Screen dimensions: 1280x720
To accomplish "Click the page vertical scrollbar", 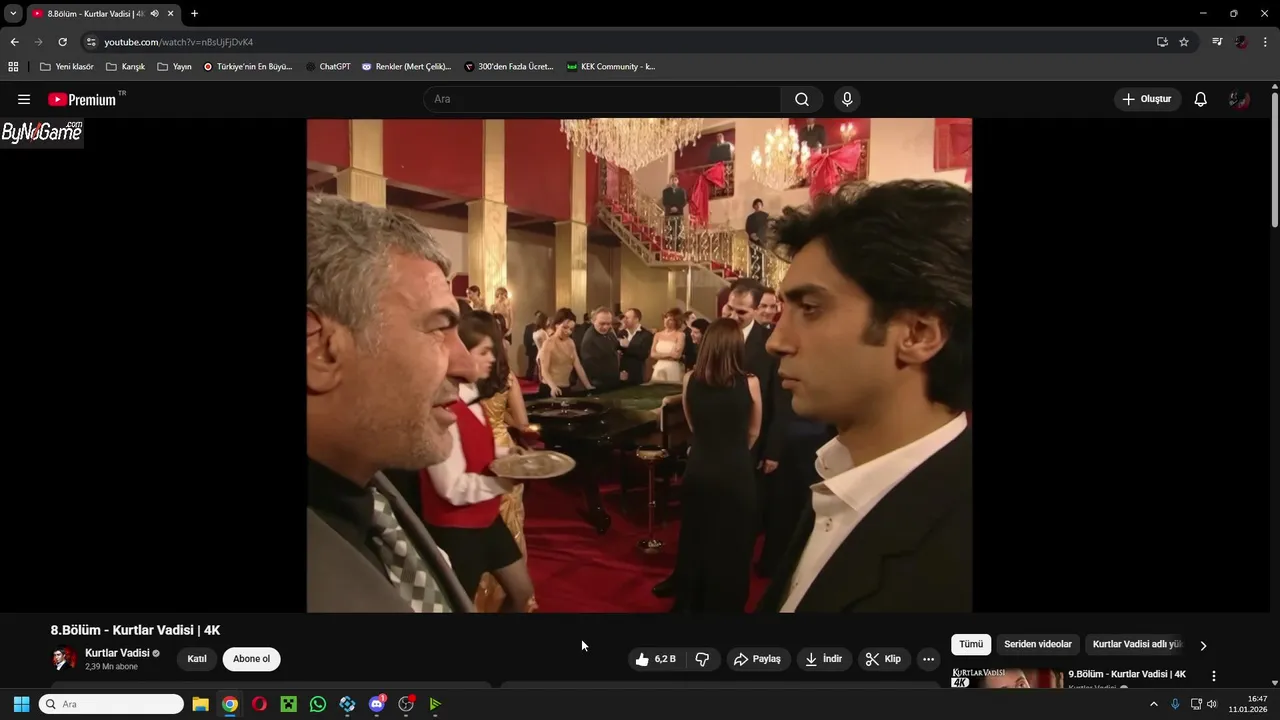I will click(x=1275, y=160).
